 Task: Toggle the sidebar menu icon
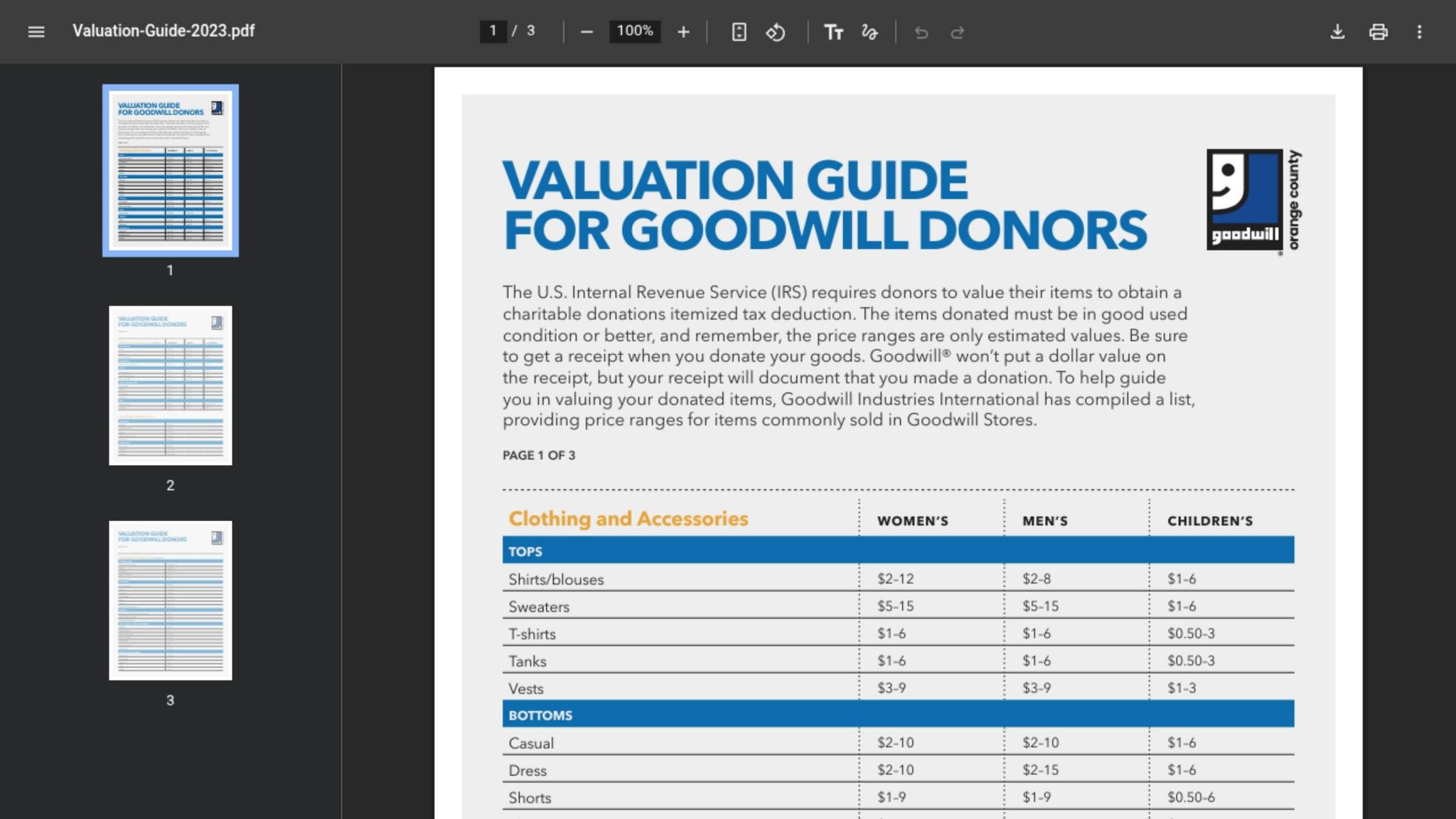[x=36, y=31]
